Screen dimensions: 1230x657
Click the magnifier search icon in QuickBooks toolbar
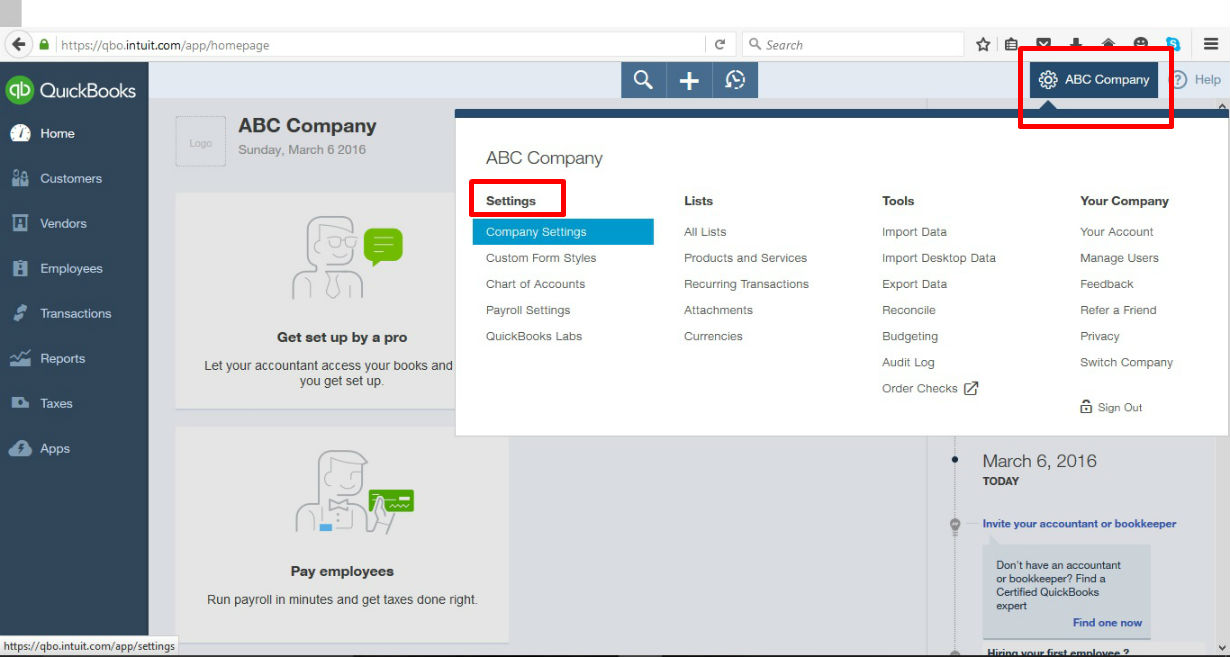click(643, 80)
